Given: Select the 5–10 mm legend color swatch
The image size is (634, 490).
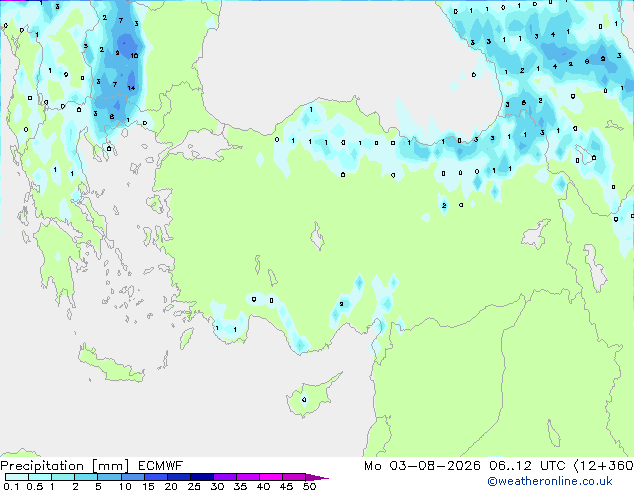Looking at the screenshot, I should point(109,477).
